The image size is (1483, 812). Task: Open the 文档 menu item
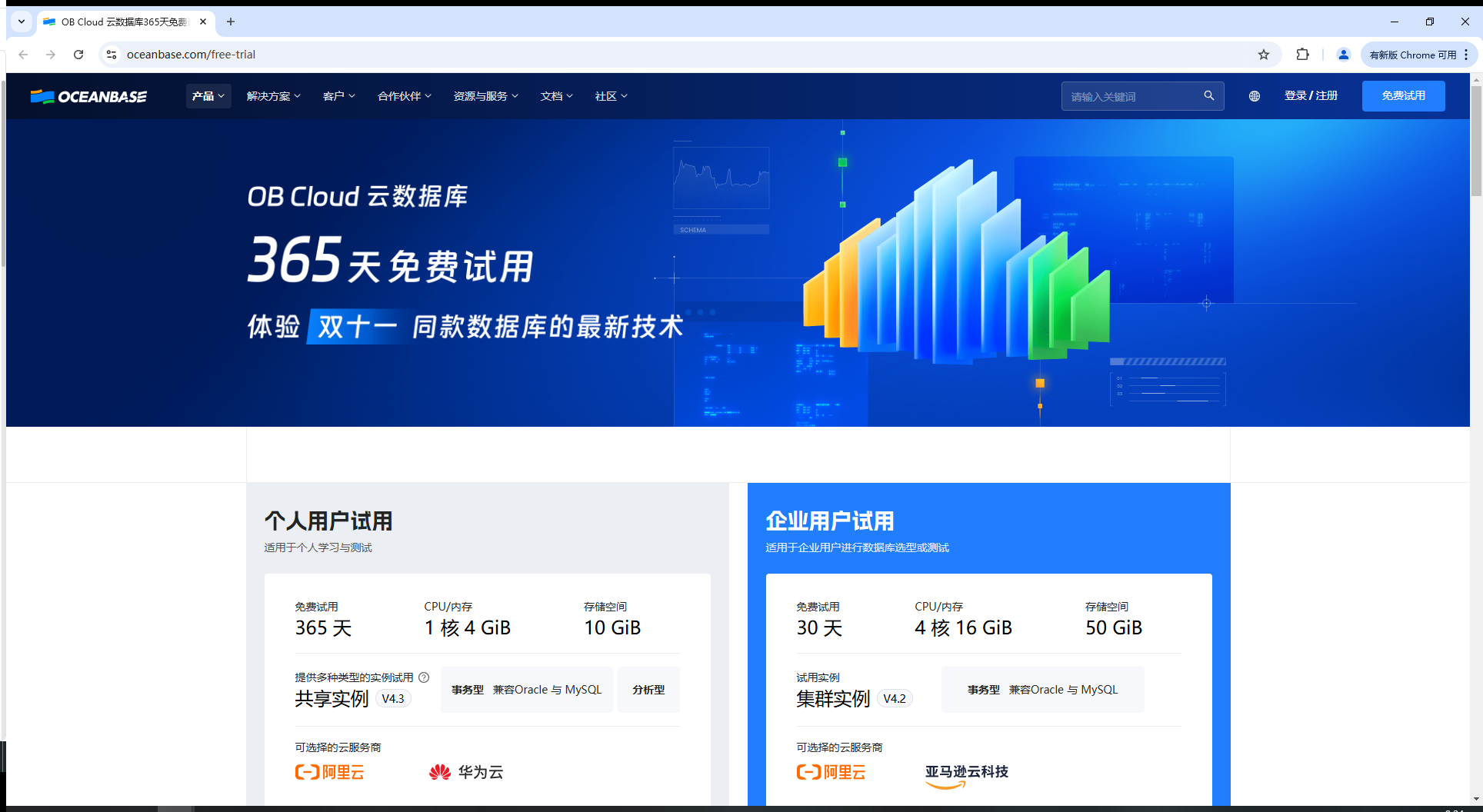click(x=556, y=95)
